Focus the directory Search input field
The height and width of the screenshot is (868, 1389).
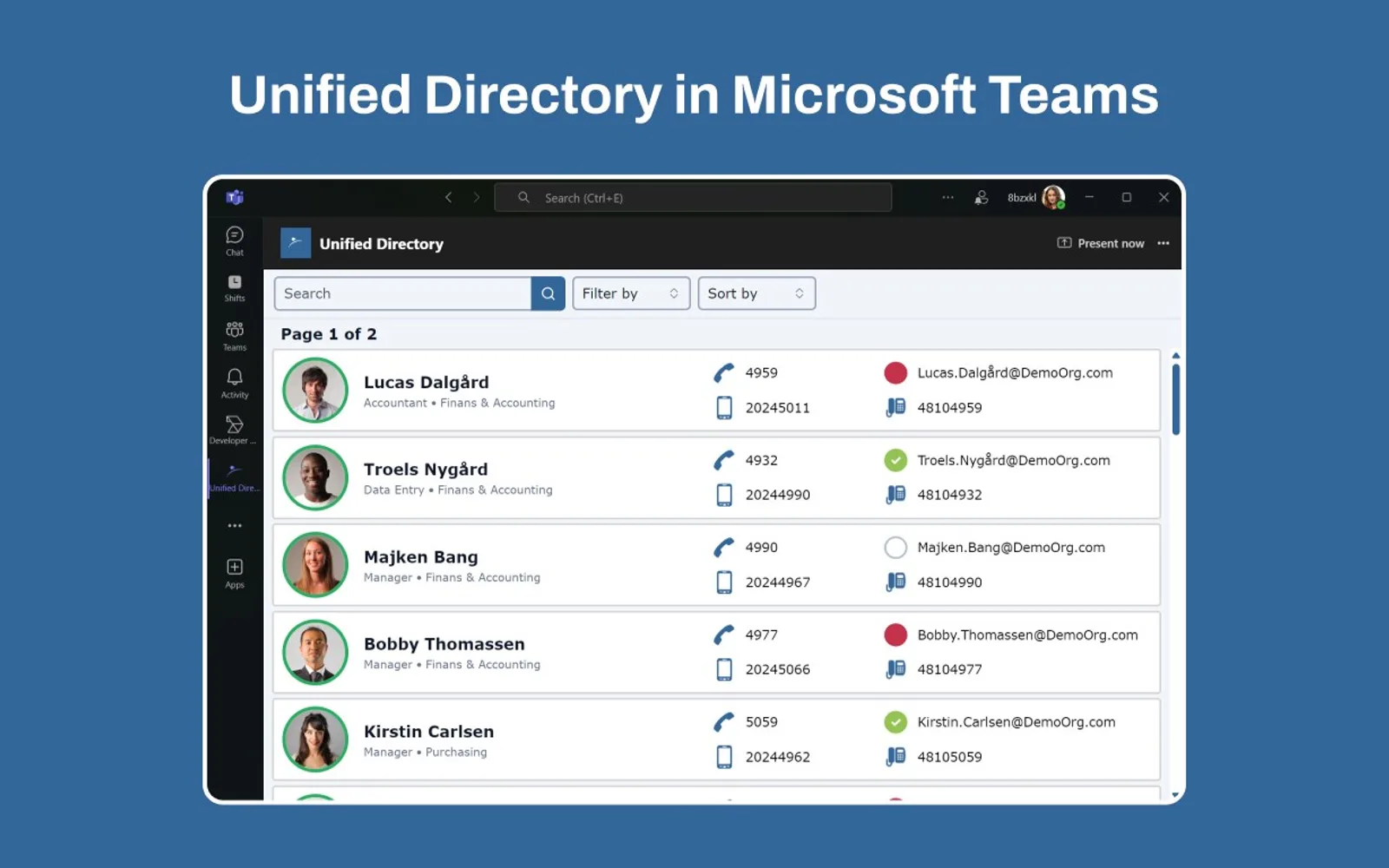tap(403, 293)
